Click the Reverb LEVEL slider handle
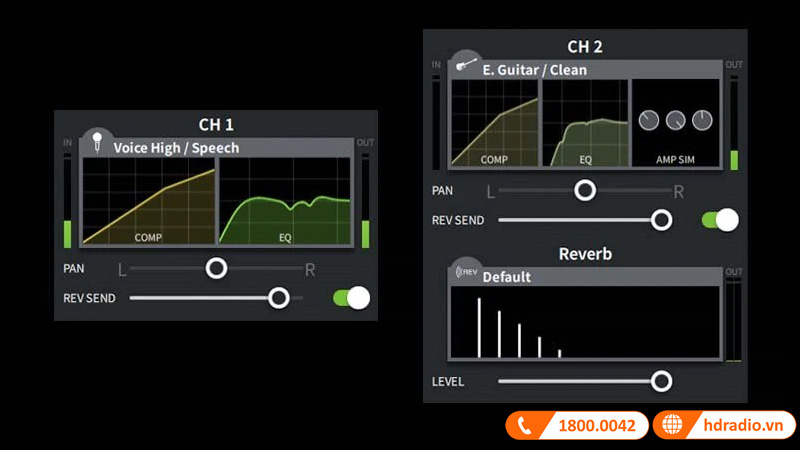The image size is (800, 450). pyautogui.click(x=660, y=381)
